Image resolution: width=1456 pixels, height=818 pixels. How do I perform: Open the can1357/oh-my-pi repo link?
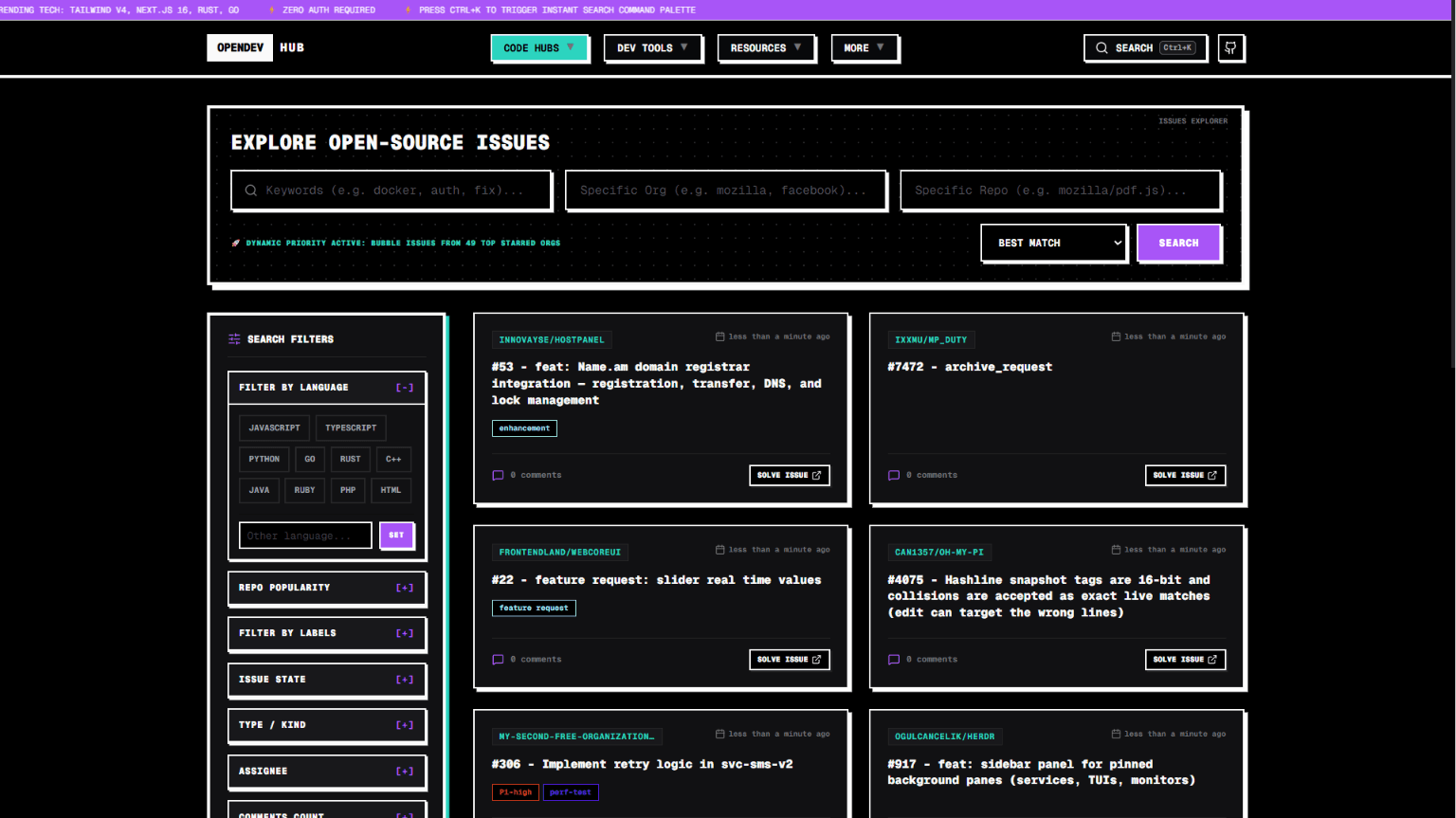[939, 552]
